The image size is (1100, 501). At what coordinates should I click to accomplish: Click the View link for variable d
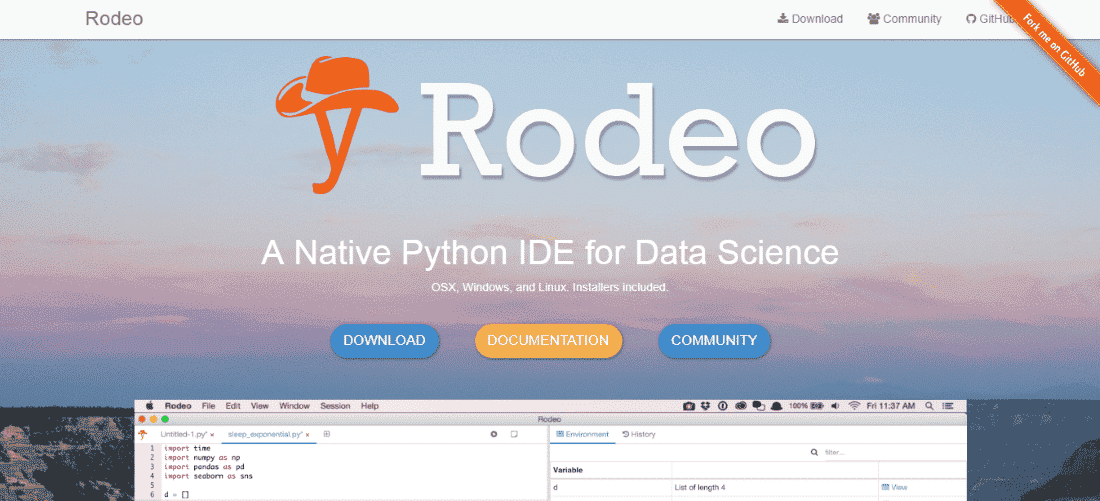(x=894, y=487)
